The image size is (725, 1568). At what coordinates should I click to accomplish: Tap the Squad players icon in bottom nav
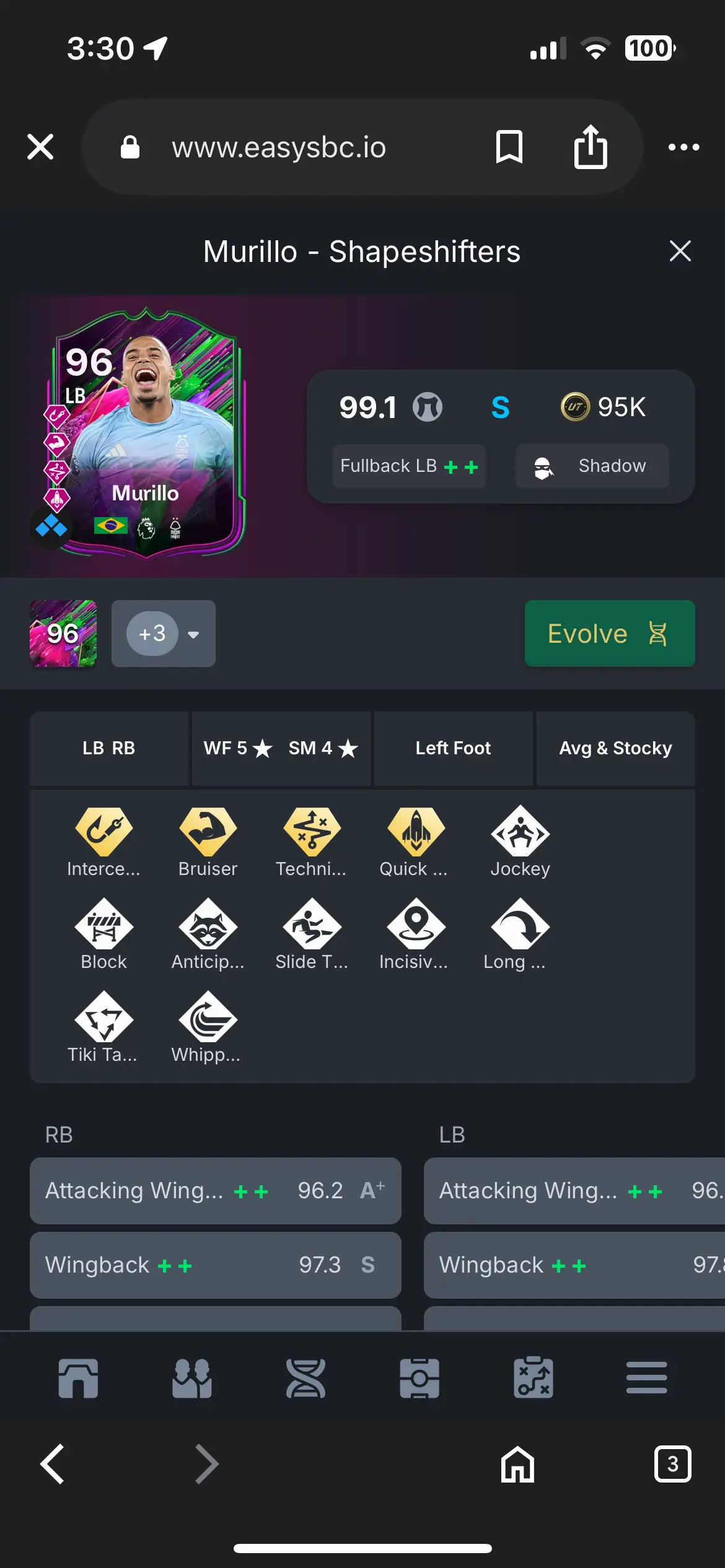(191, 1379)
